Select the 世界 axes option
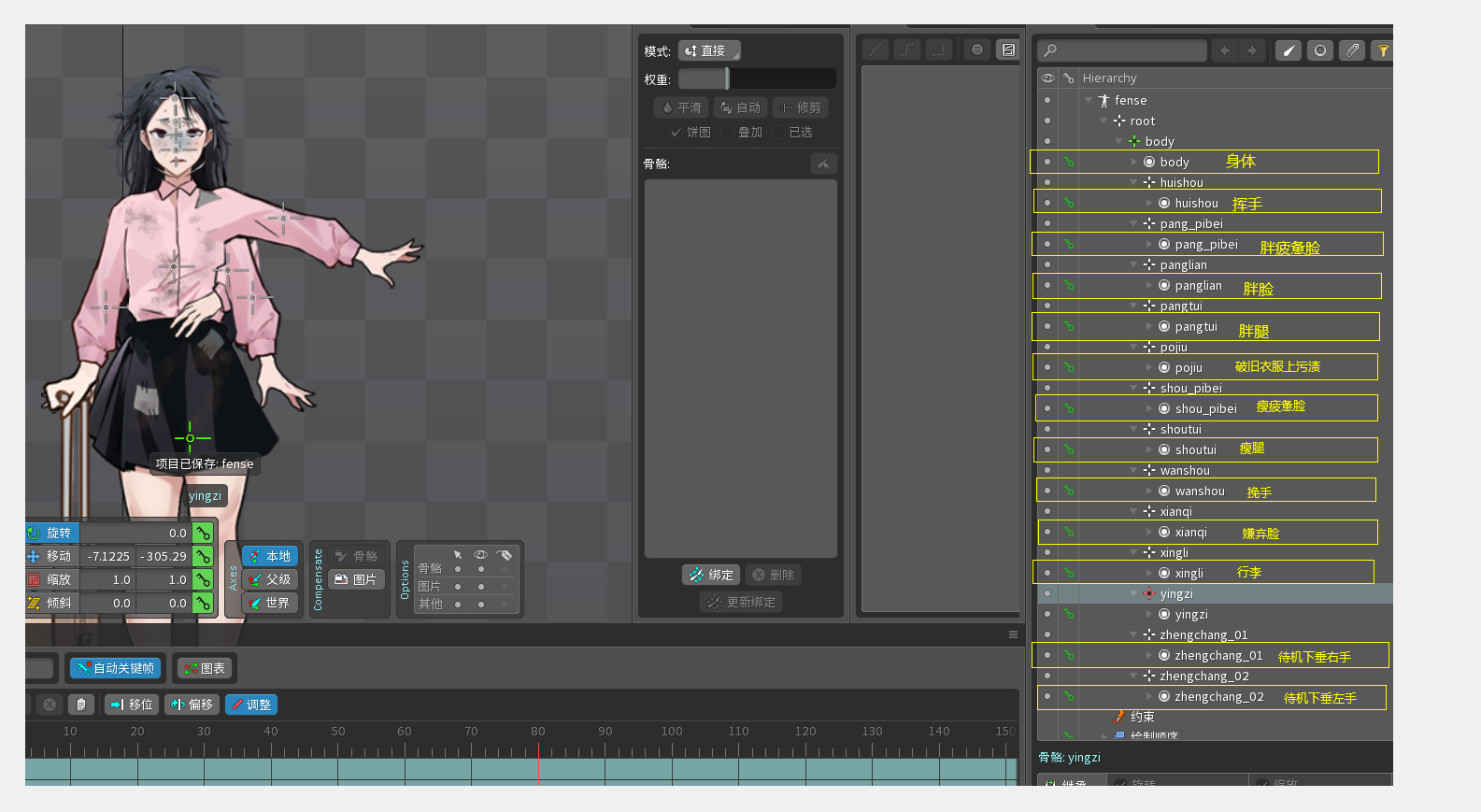This screenshot has height=812, width=1481. pos(269,603)
